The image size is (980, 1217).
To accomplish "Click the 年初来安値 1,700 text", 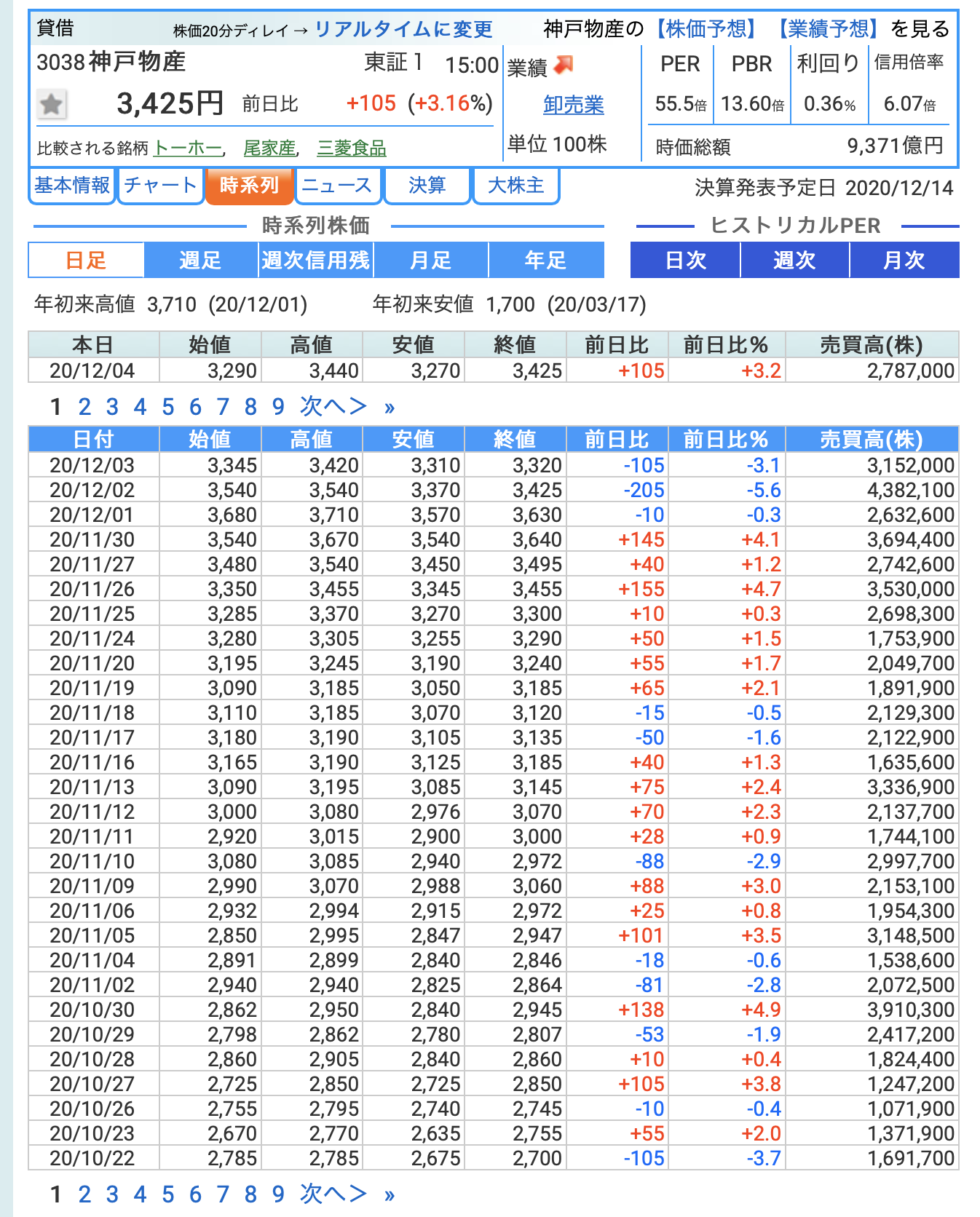I will click(x=510, y=304).
